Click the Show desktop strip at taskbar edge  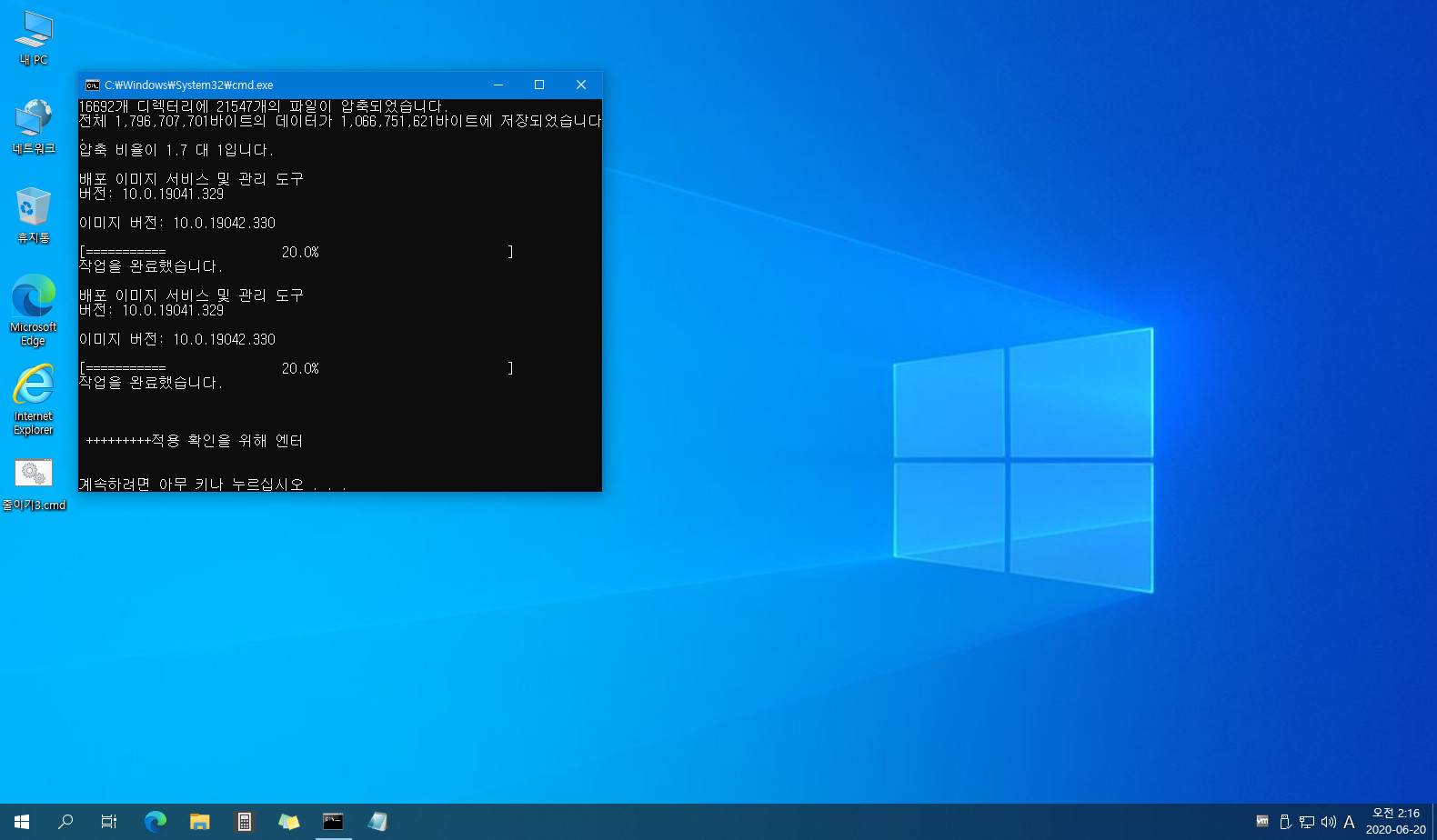(x=1434, y=822)
